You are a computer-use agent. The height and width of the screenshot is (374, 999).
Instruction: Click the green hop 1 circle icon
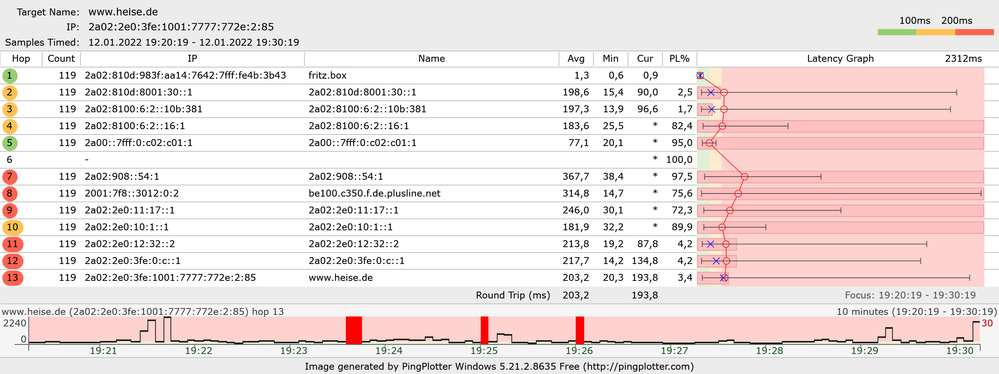[x=10, y=76]
